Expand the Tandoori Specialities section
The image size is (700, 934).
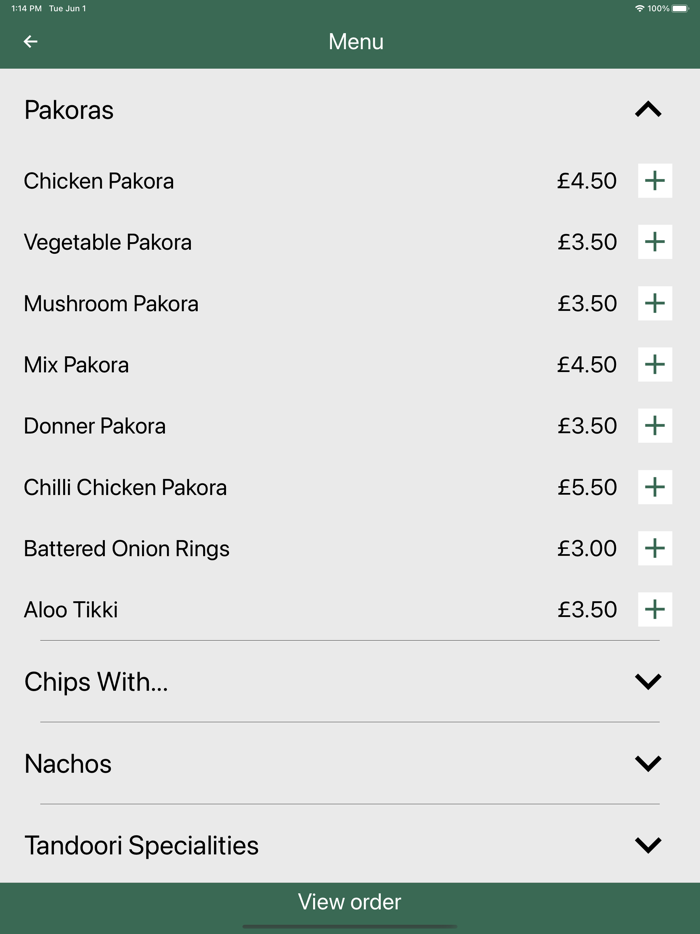point(648,845)
